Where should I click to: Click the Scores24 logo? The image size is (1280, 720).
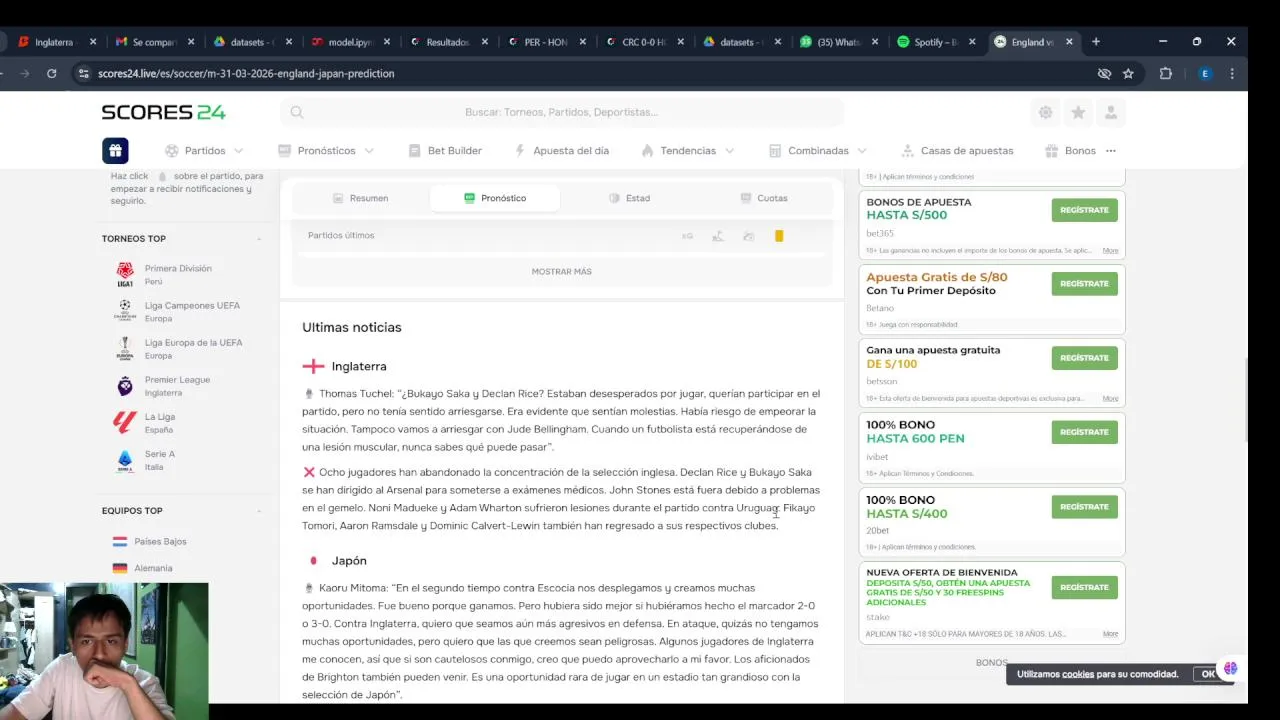163,112
